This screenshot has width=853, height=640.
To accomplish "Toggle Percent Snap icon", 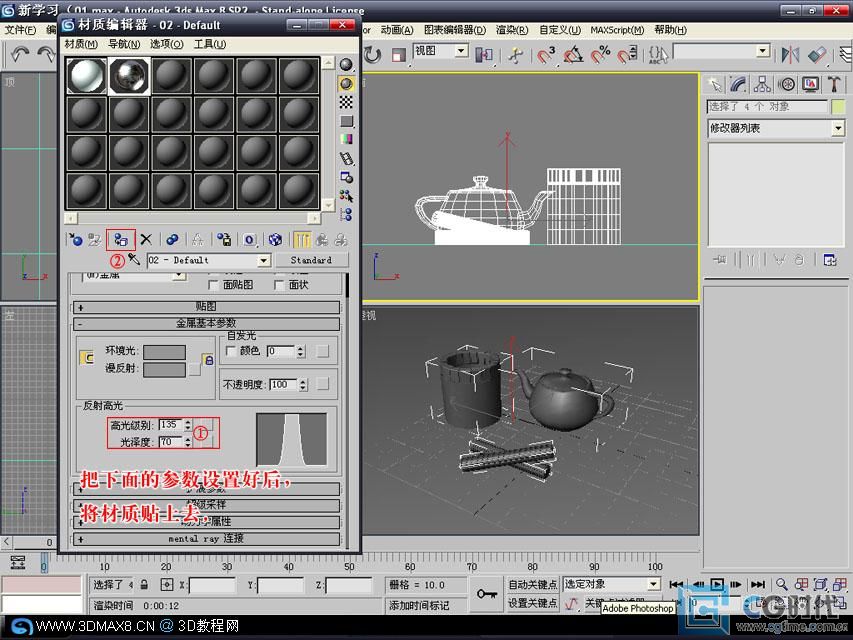I will click(600, 54).
